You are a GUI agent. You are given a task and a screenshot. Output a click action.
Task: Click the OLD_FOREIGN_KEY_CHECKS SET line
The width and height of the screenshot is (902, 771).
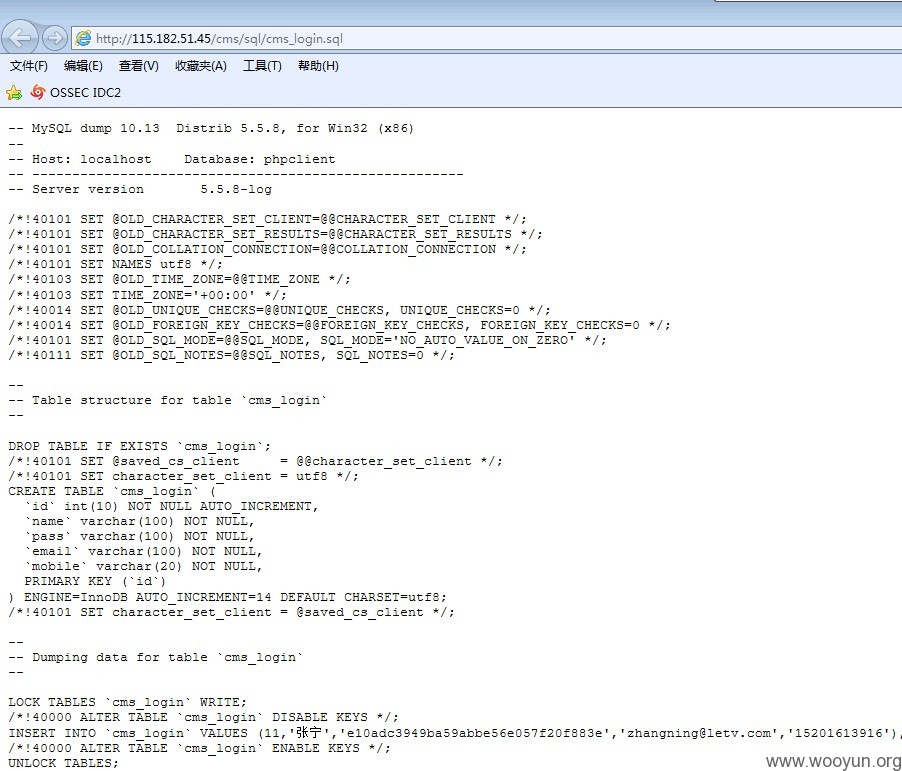(x=339, y=325)
